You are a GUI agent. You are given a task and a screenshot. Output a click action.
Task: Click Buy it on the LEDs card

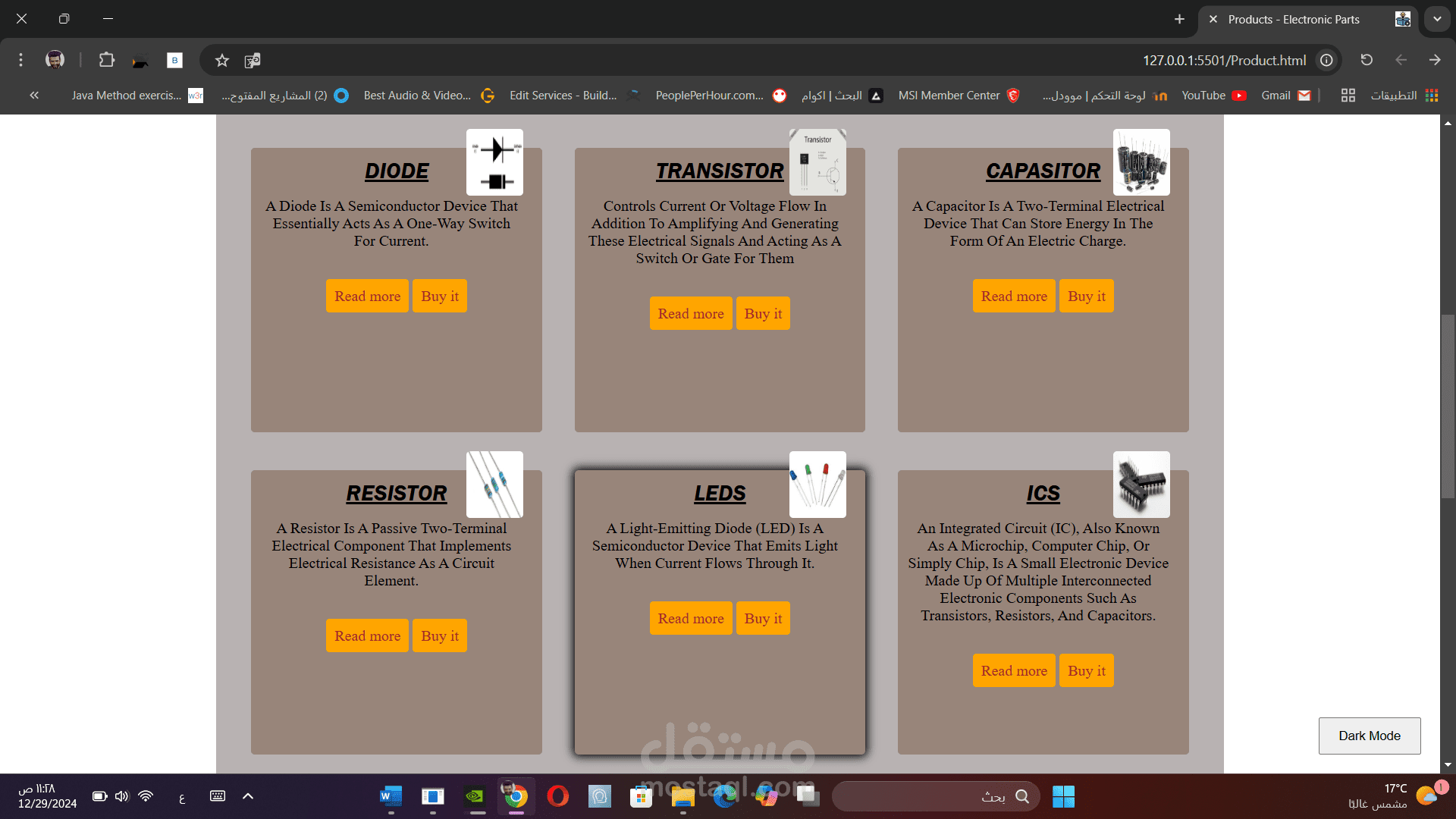tap(763, 619)
